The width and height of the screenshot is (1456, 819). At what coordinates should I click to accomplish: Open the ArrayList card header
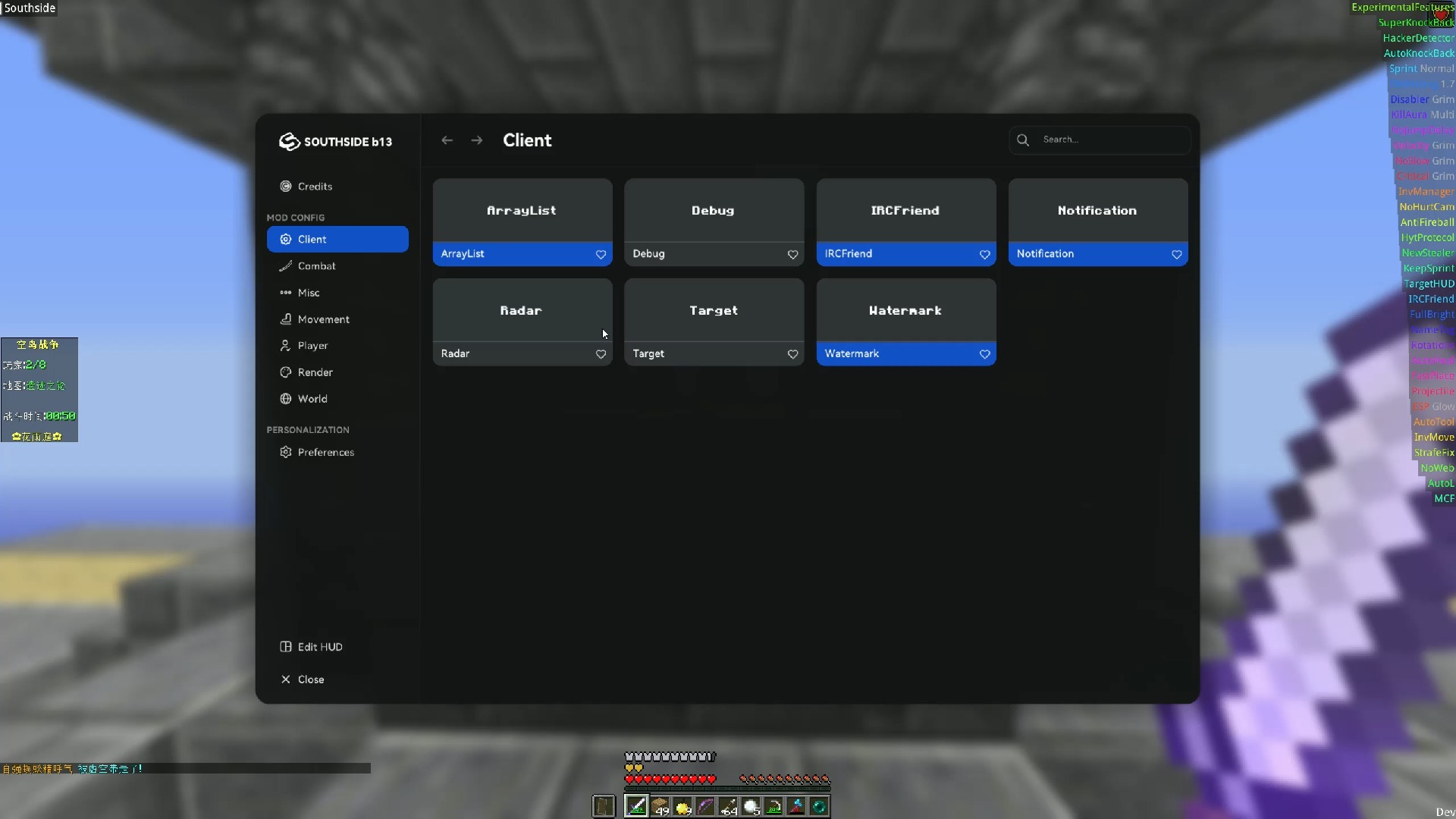click(x=522, y=210)
